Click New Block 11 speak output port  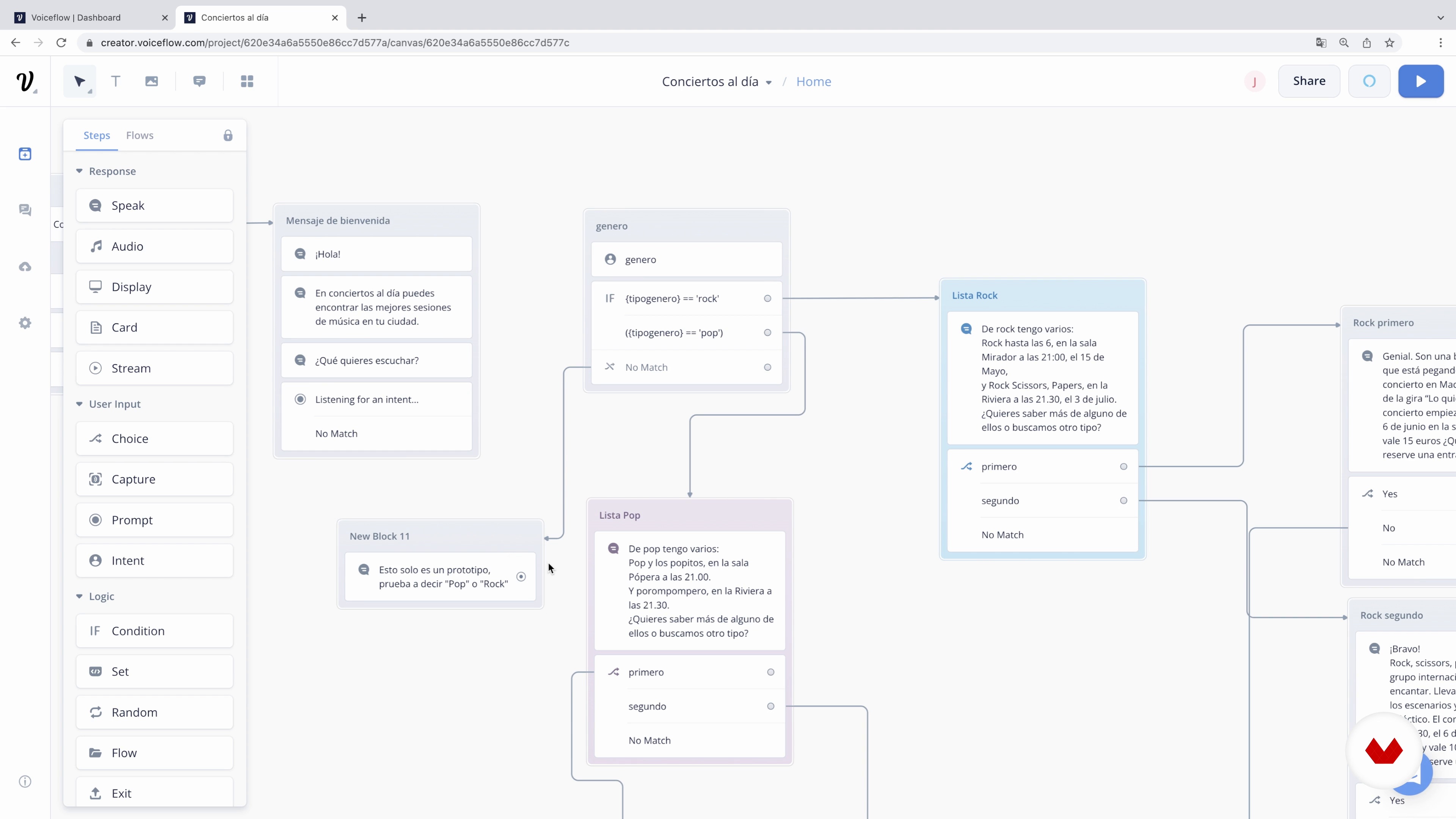(x=521, y=577)
